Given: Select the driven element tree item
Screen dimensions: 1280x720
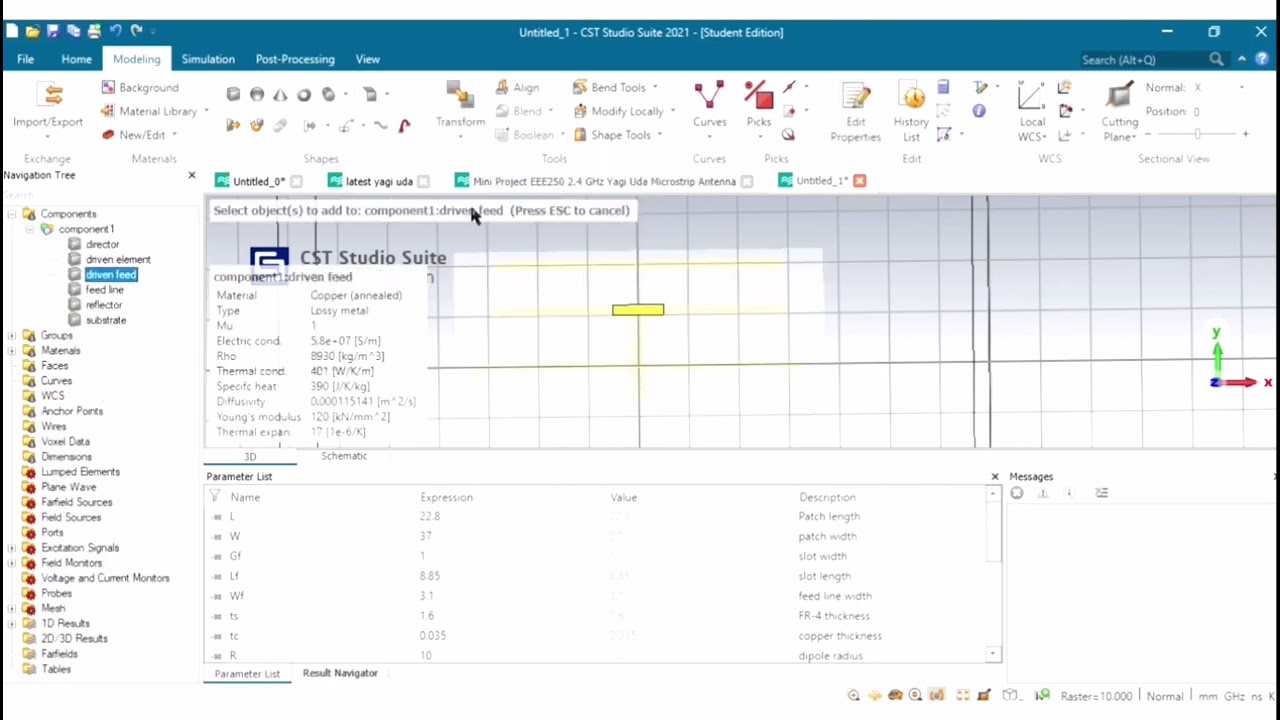Looking at the screenshot, I should [x=118, y=259].
